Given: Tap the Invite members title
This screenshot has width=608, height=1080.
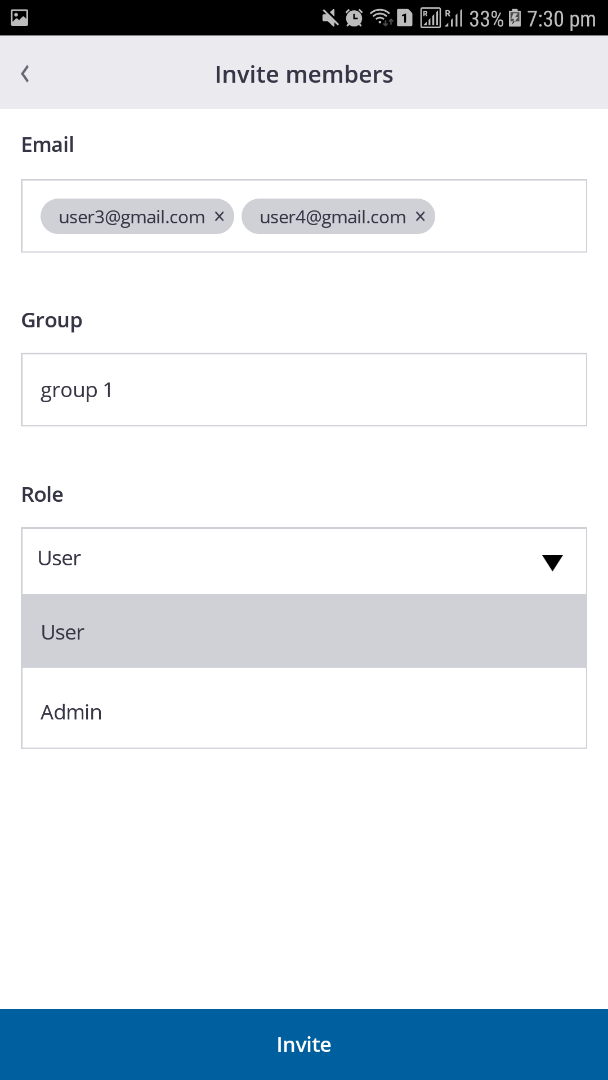Looking at the screenshot, I should coord(304,75).
